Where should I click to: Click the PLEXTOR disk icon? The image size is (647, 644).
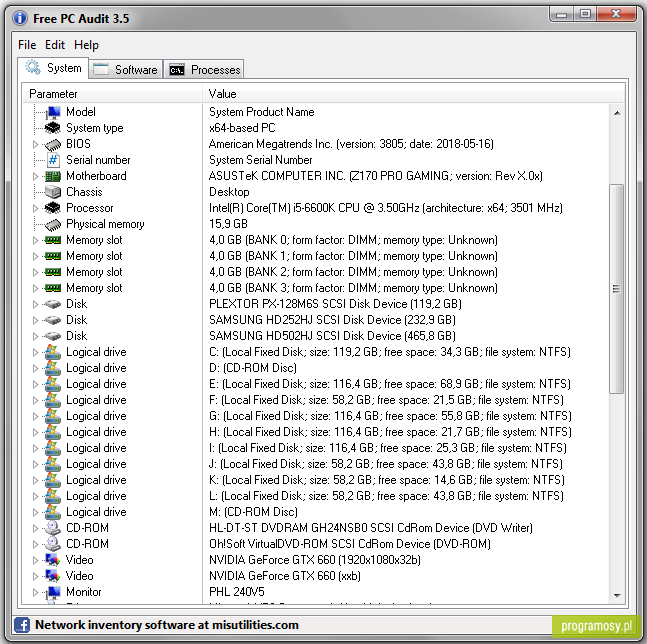[53, 304]
